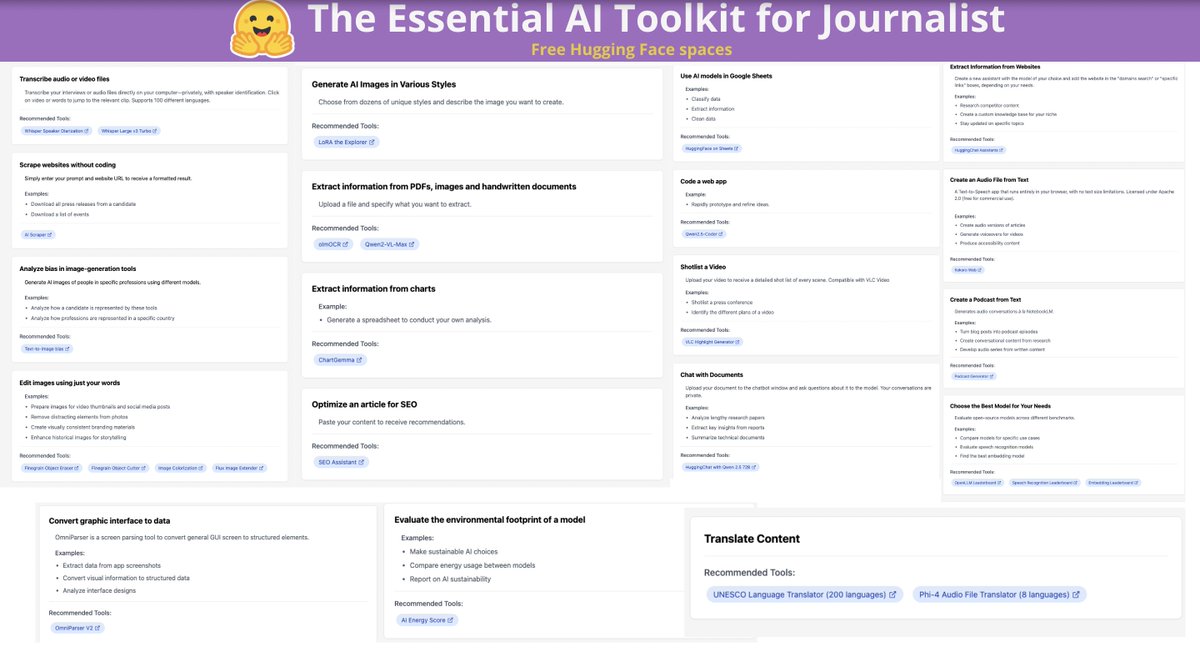The width and height of the screenshot is (1200, 667).
Task: Open the Whisper Large v3 Turbo link
Action: coord(129,131)
